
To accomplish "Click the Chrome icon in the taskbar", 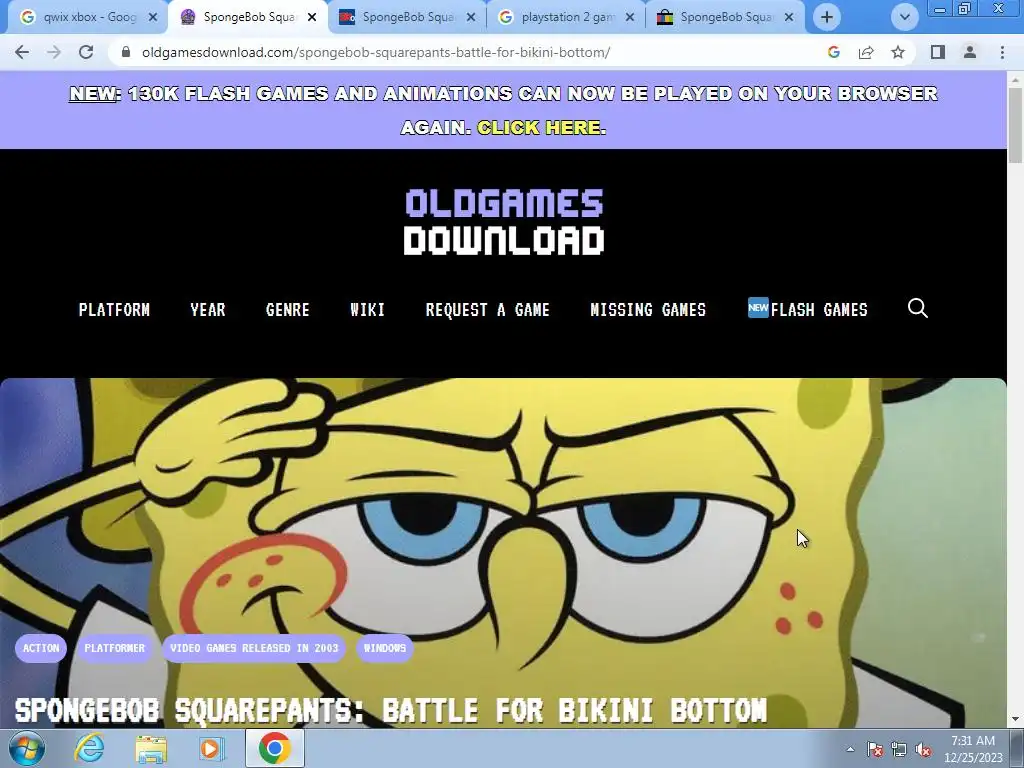I will pos(274,748).
